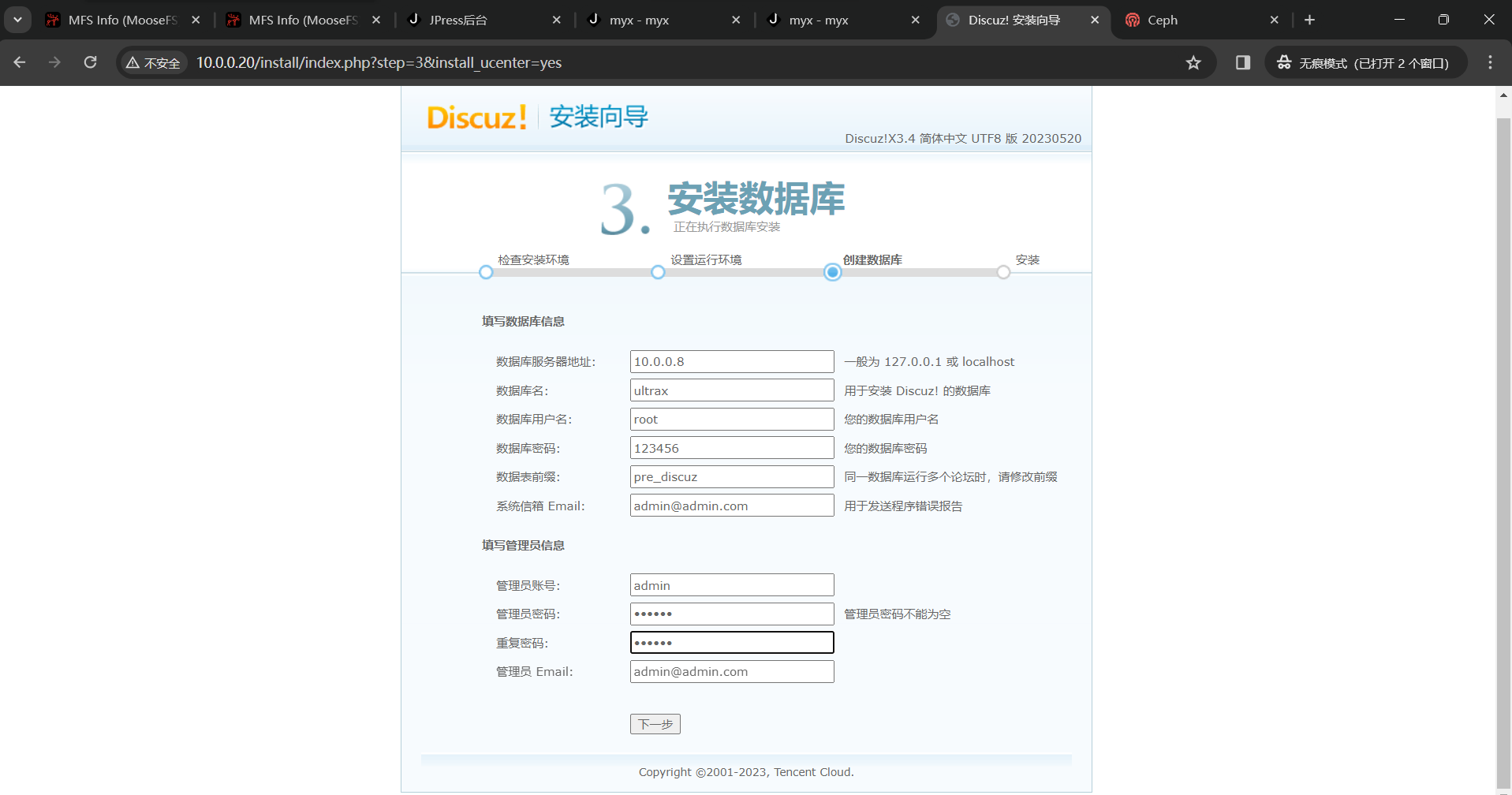Click the 一般为 127.0.0.1 或 localhost hint

point(929,361)
